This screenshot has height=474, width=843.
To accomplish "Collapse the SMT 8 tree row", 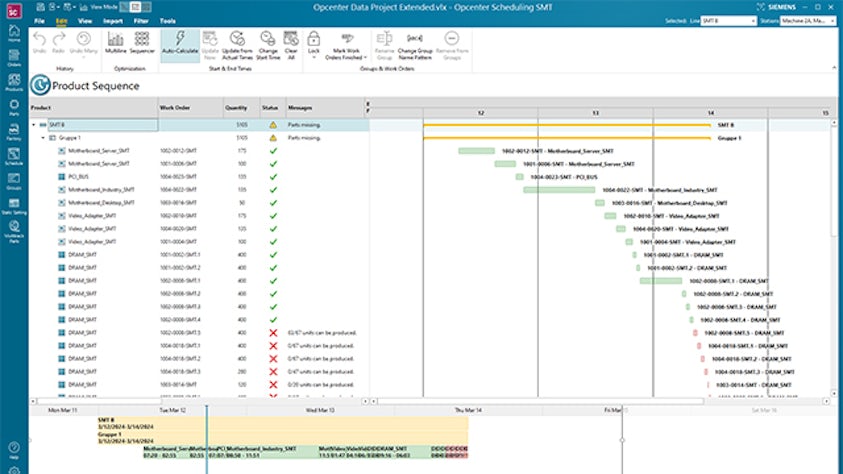I will pos(34,125).
